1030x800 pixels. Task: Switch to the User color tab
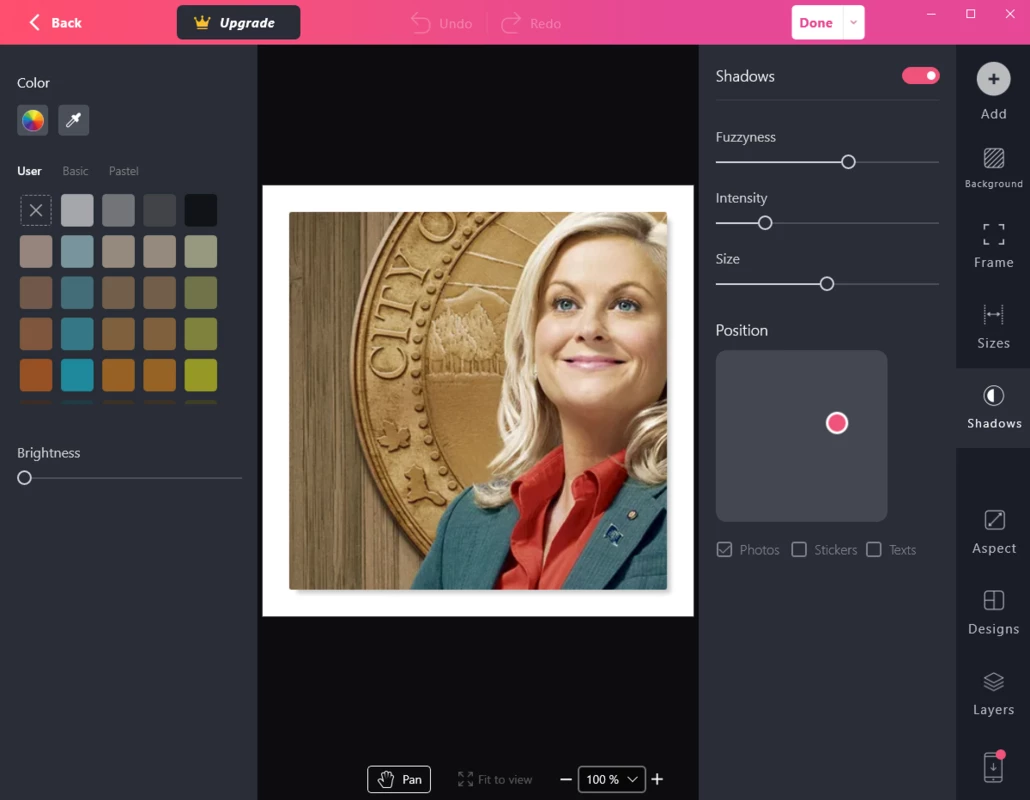click(30, 171)
